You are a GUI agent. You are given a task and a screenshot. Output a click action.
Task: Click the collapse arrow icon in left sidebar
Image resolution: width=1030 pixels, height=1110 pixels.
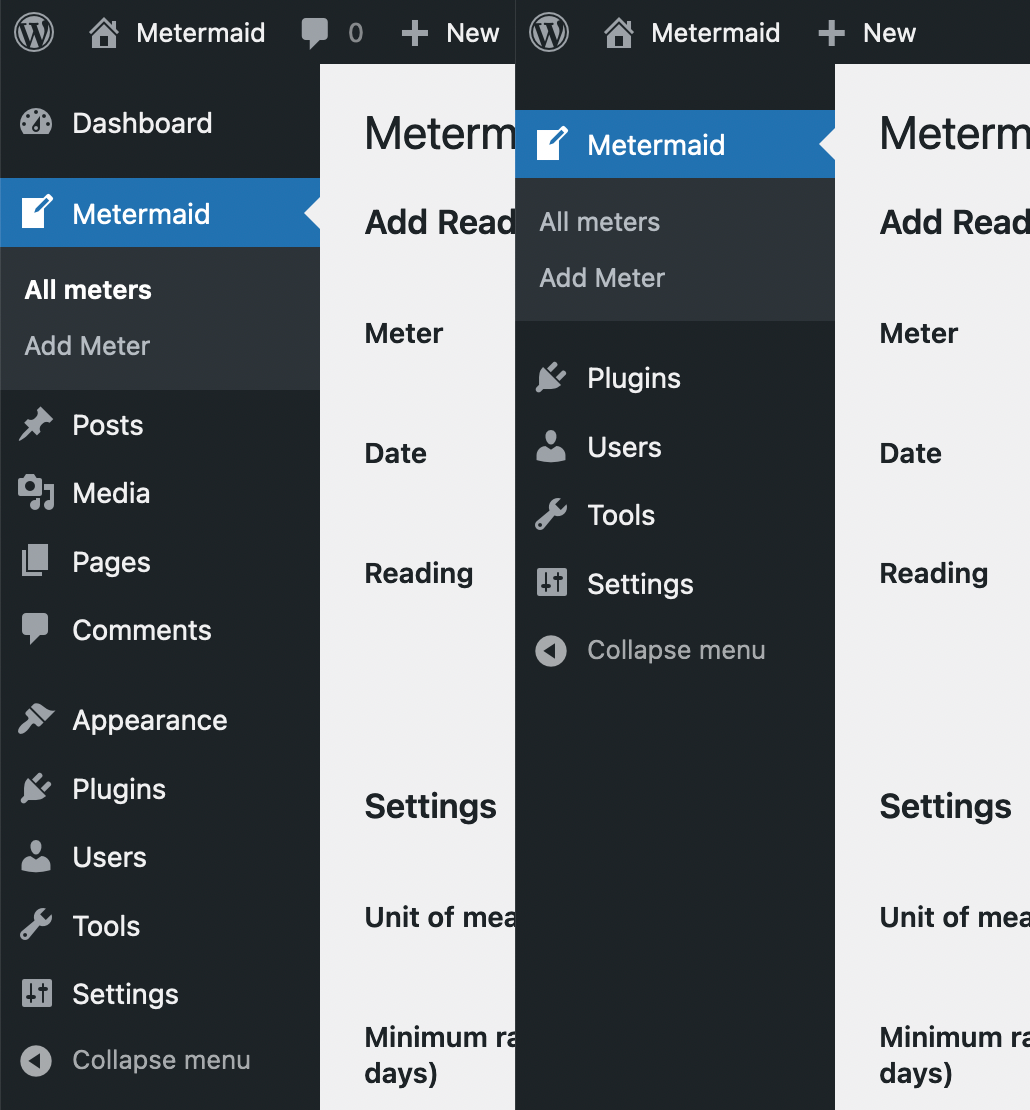pos(36,1060)
